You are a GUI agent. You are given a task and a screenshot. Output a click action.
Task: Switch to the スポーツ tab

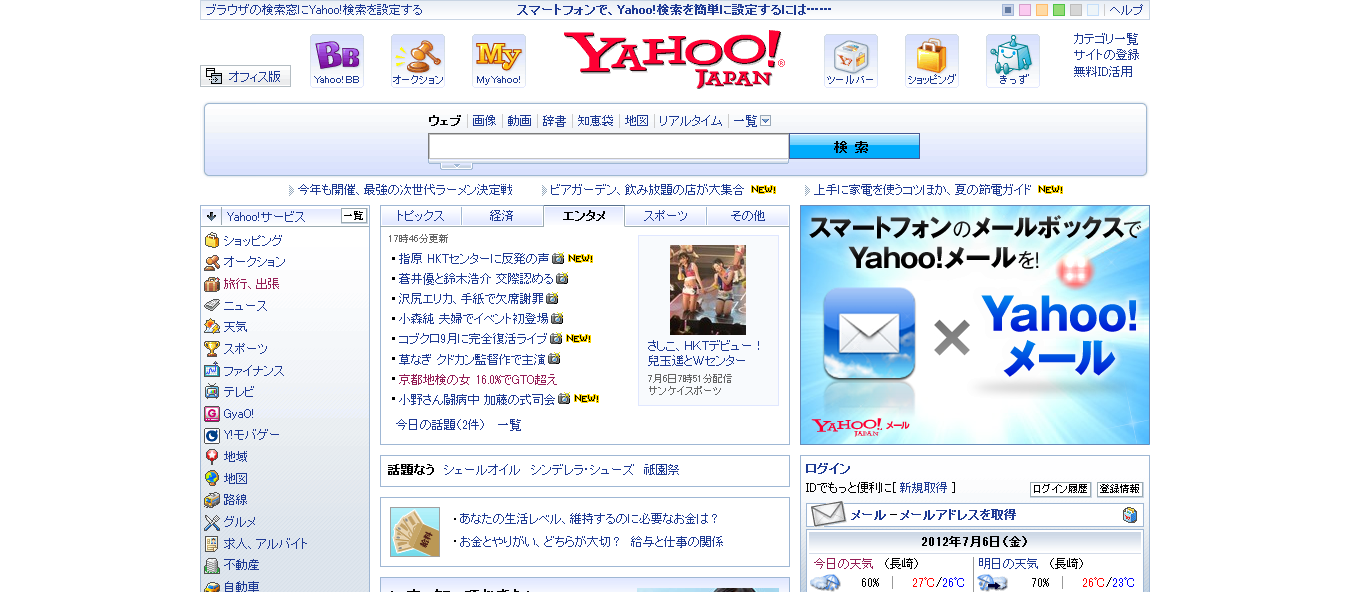click(x=666, y=216)
